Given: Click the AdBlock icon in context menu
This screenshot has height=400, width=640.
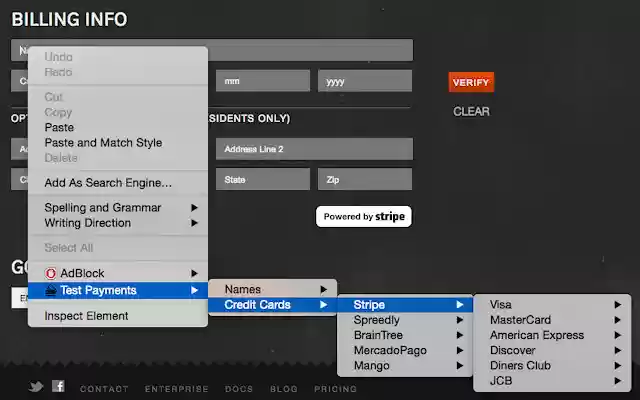Looking at the screenshot, I should [x=51, y=273].
